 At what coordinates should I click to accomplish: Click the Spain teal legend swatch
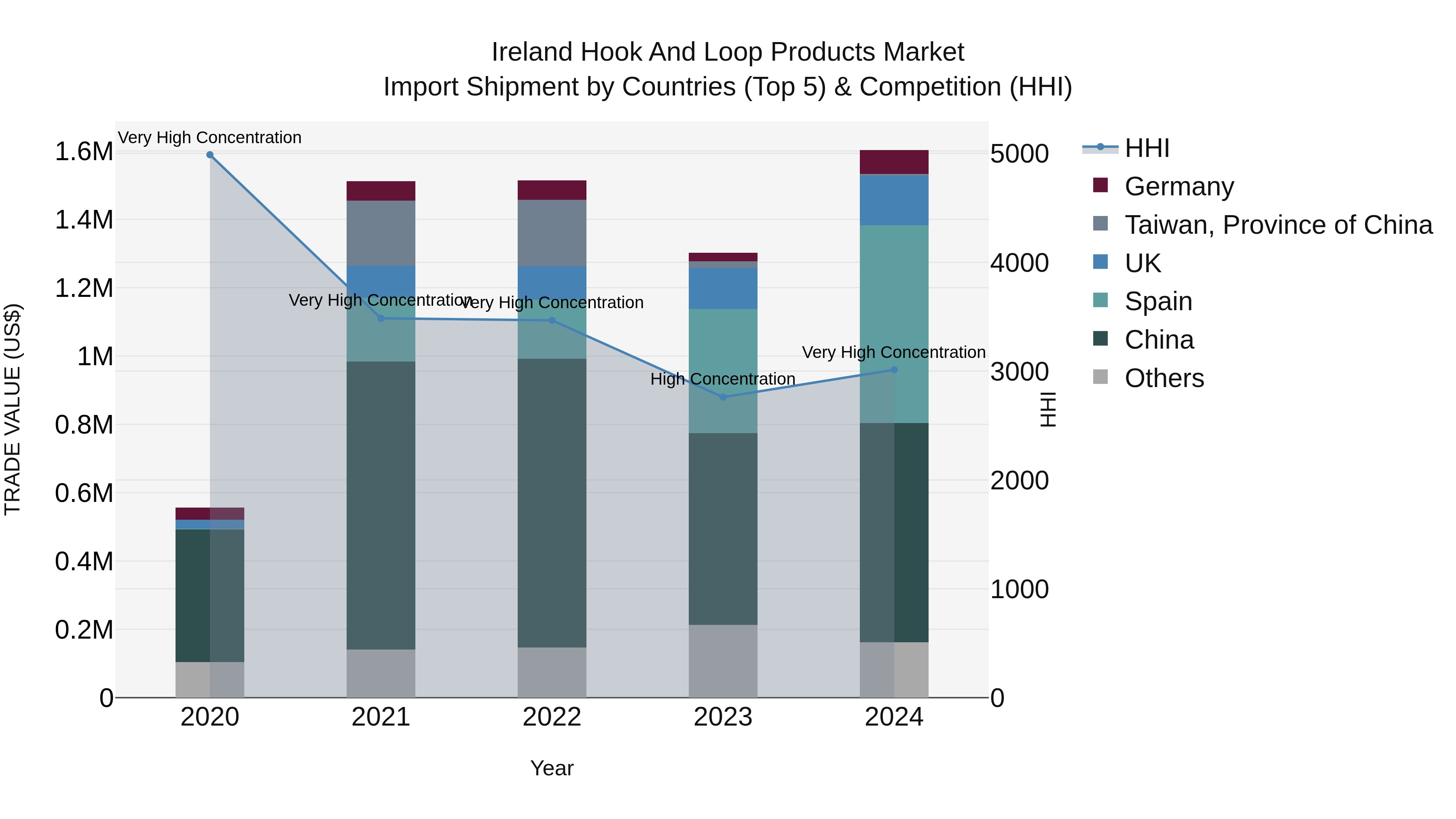[x=1100, y=300]
